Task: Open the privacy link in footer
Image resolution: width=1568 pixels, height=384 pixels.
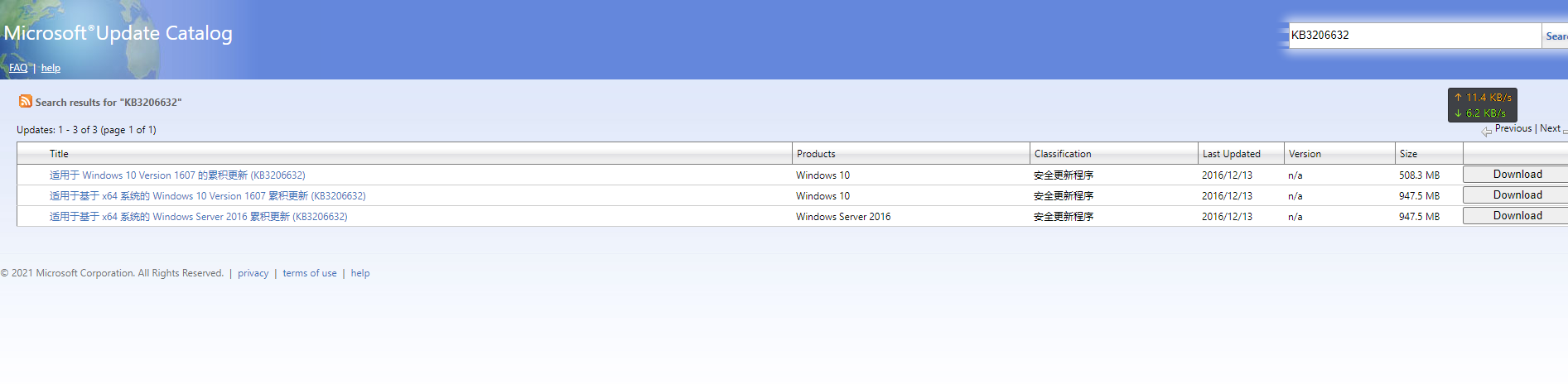Action: coord(253,273)
